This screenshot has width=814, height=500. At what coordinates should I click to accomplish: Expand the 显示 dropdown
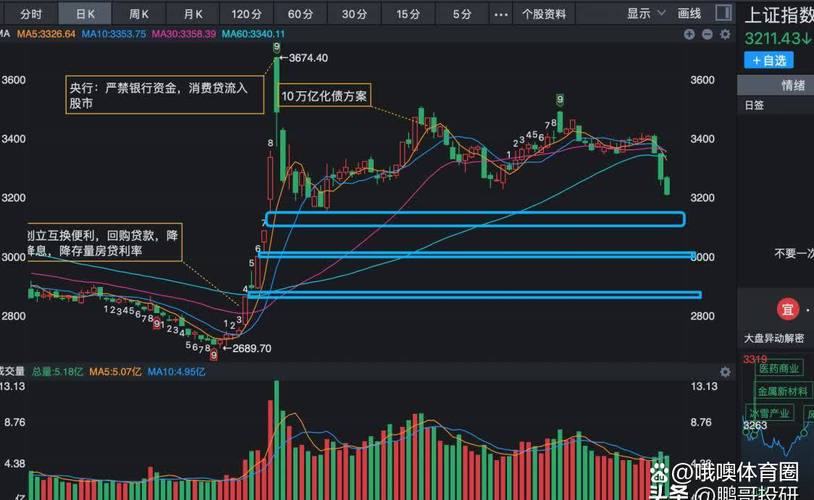coord(645,13)
